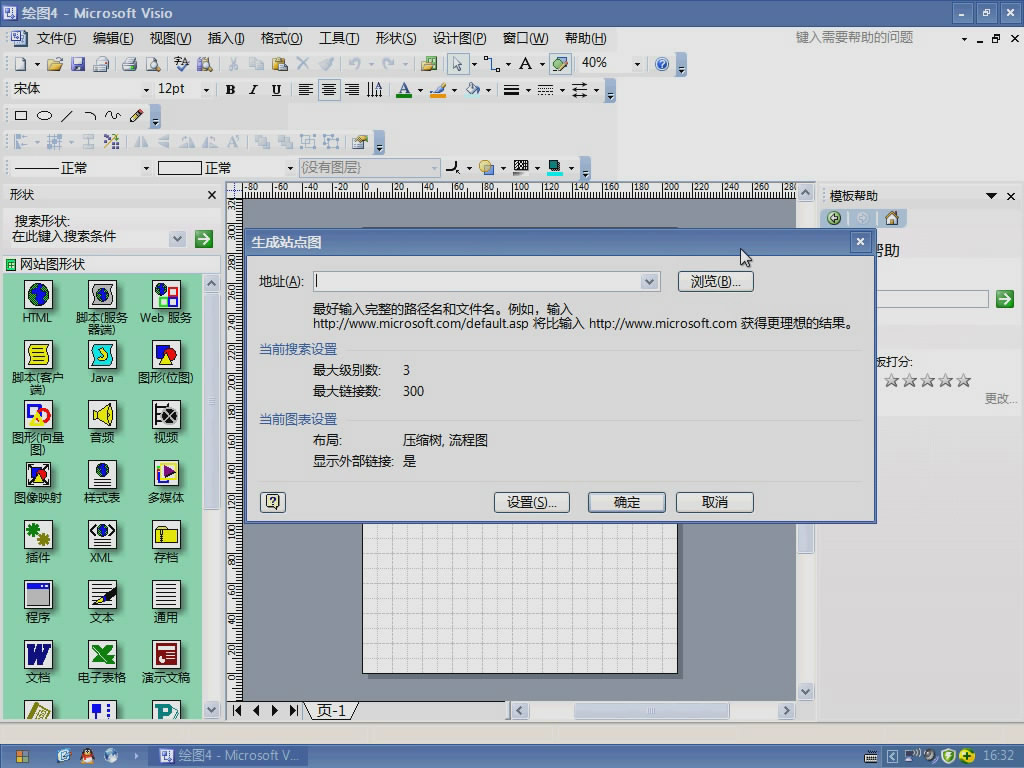
Task: Select the Ellipse drawing tool
Action: (44, 116)
